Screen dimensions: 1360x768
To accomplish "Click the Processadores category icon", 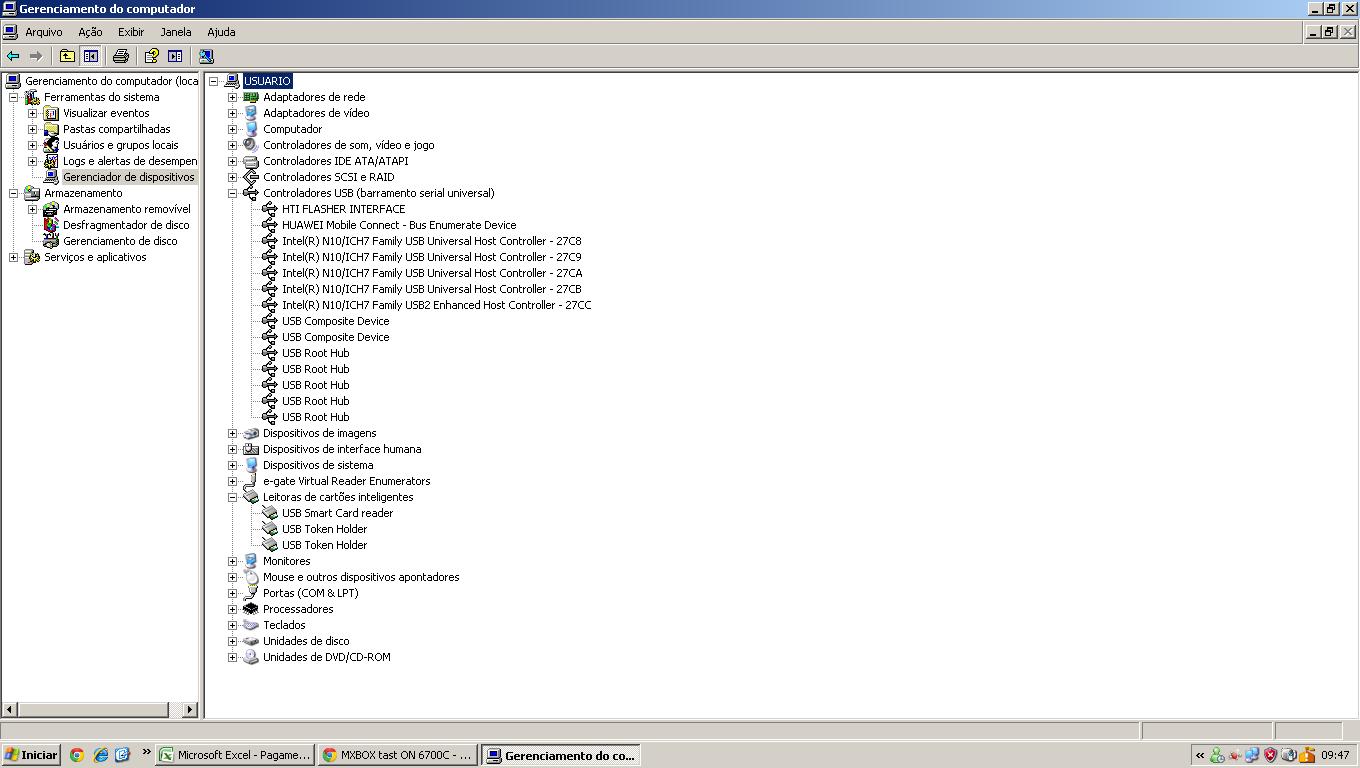I will pyautogui.click(x=251, y=609).
